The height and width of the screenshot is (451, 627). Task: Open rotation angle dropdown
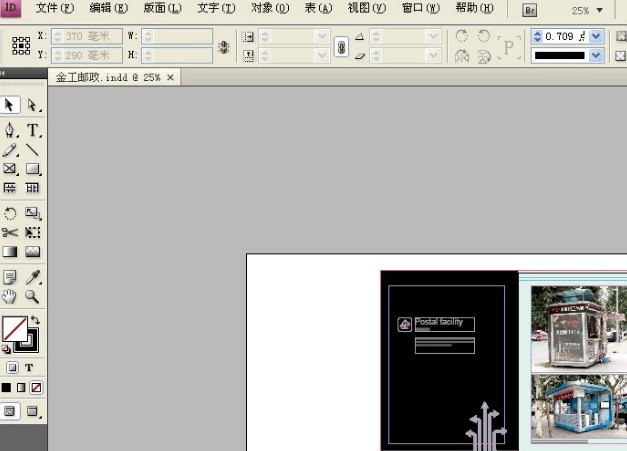click(x=433, y=37)
